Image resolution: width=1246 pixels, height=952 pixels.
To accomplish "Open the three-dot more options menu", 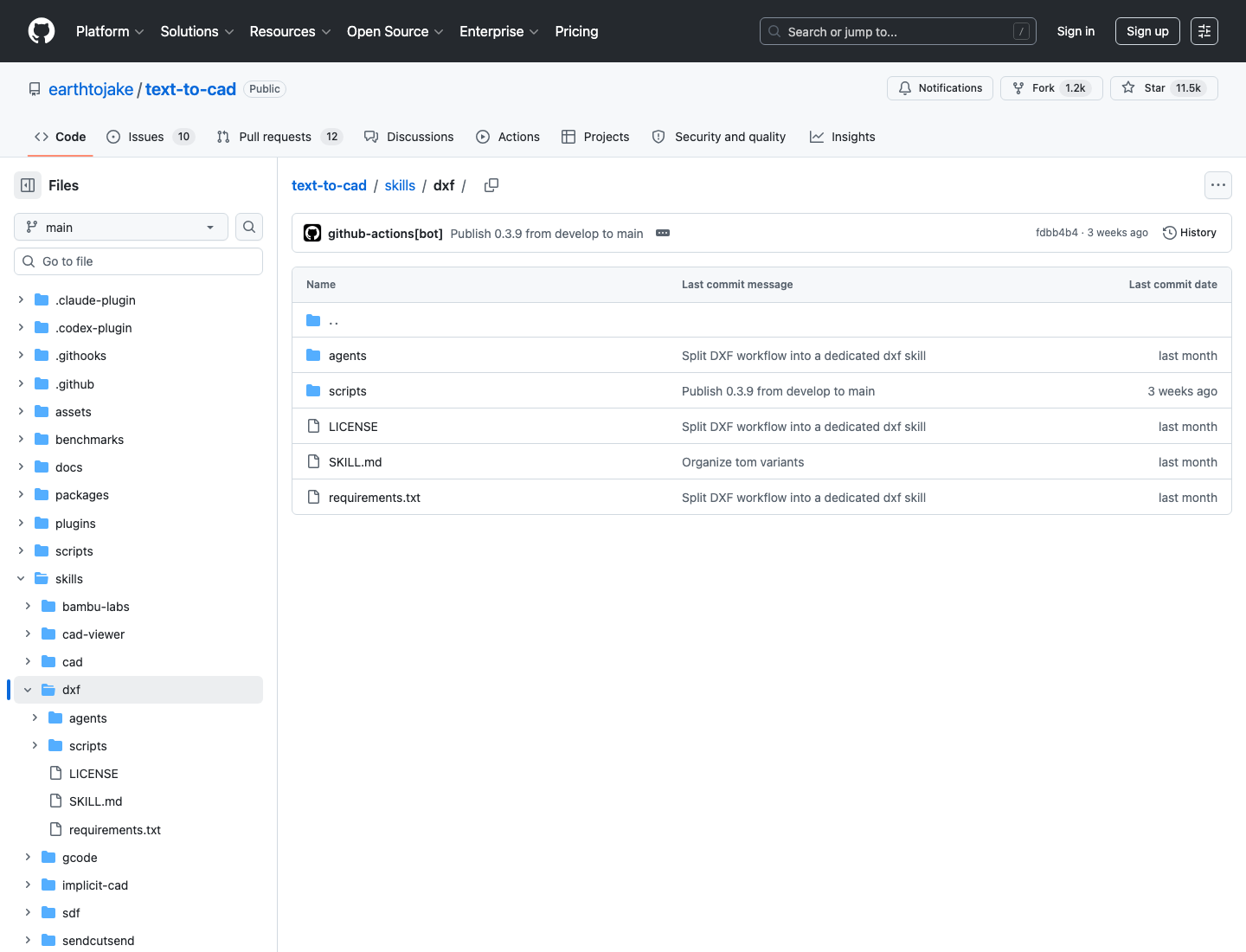I will coord(1218,185).
